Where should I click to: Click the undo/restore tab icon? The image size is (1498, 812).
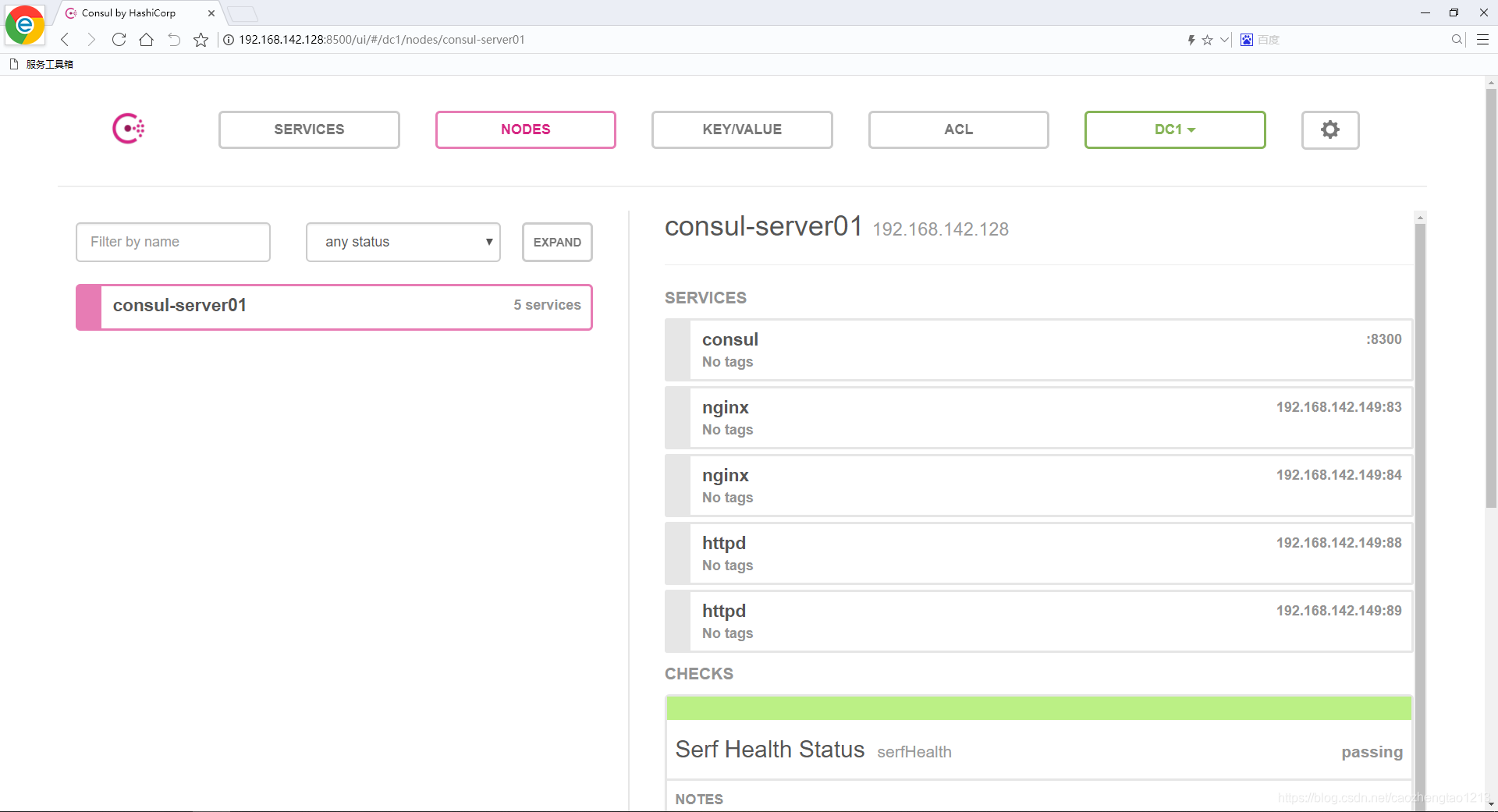[173, 40]
